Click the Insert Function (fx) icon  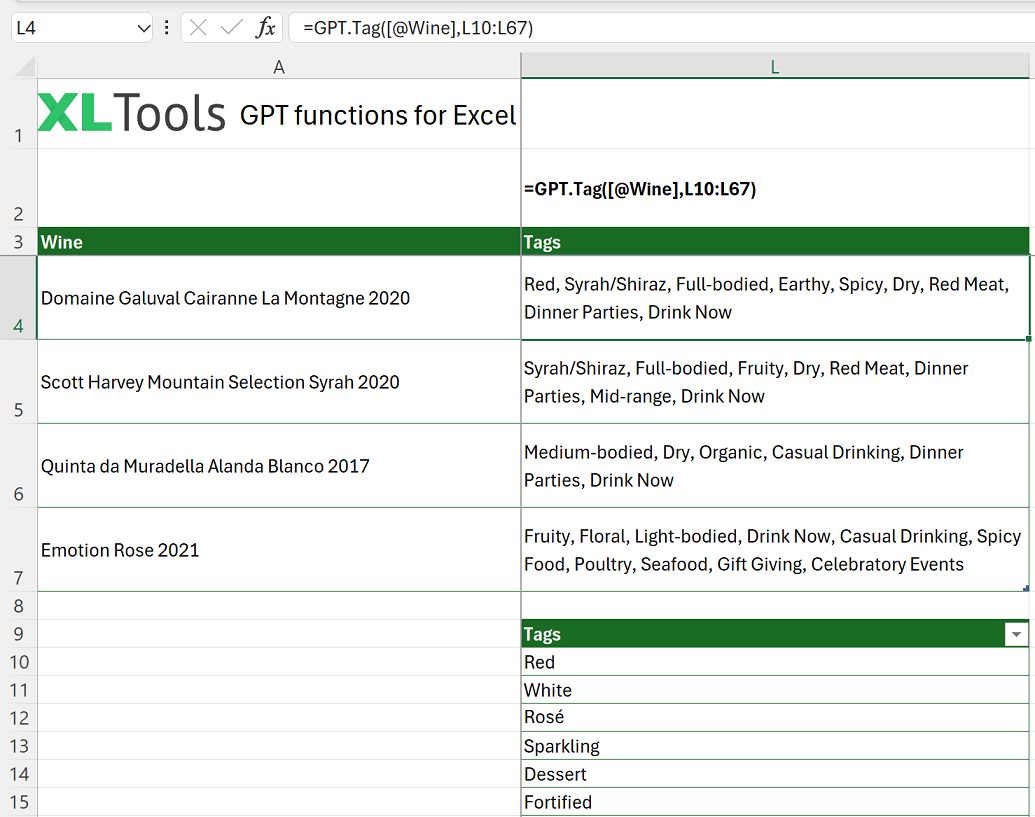[x=266, y=28]
